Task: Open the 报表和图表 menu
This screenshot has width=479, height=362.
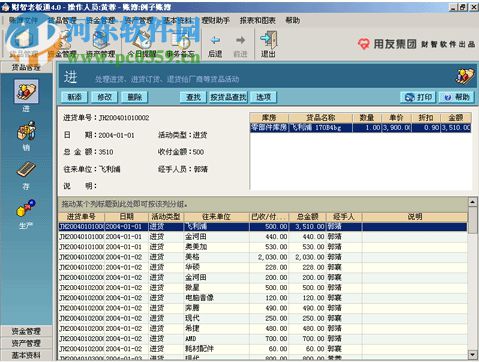Action: coord(258,20)
